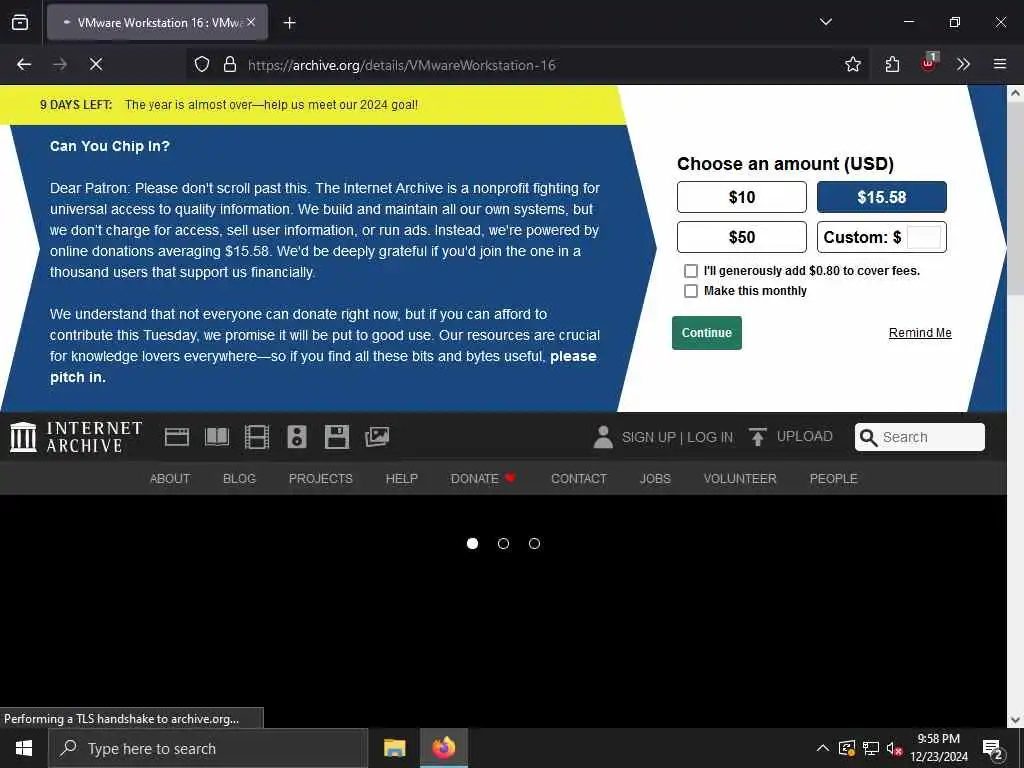Click the LOG IN link

point(710,437)
